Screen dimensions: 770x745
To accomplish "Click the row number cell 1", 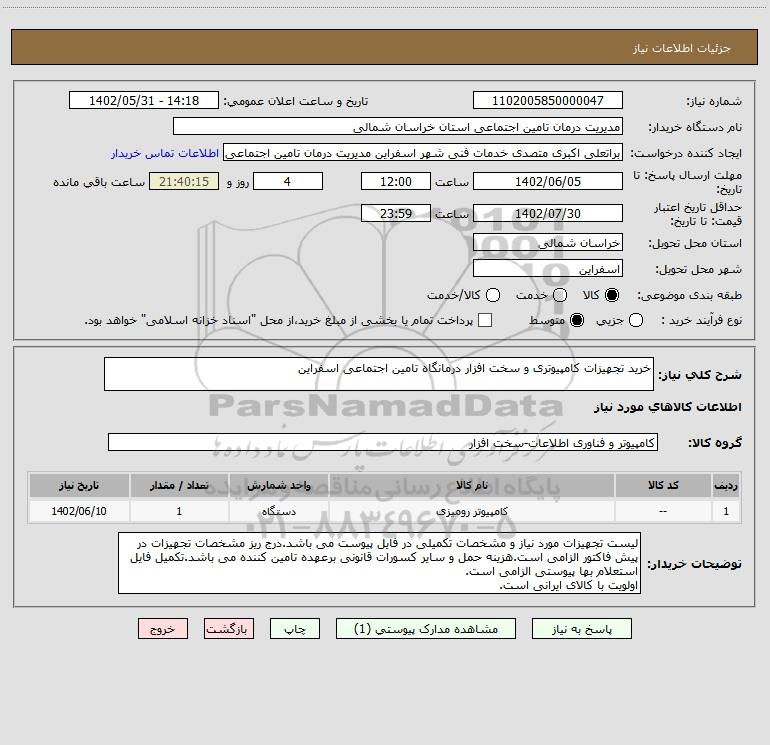I will click(726, 511).
